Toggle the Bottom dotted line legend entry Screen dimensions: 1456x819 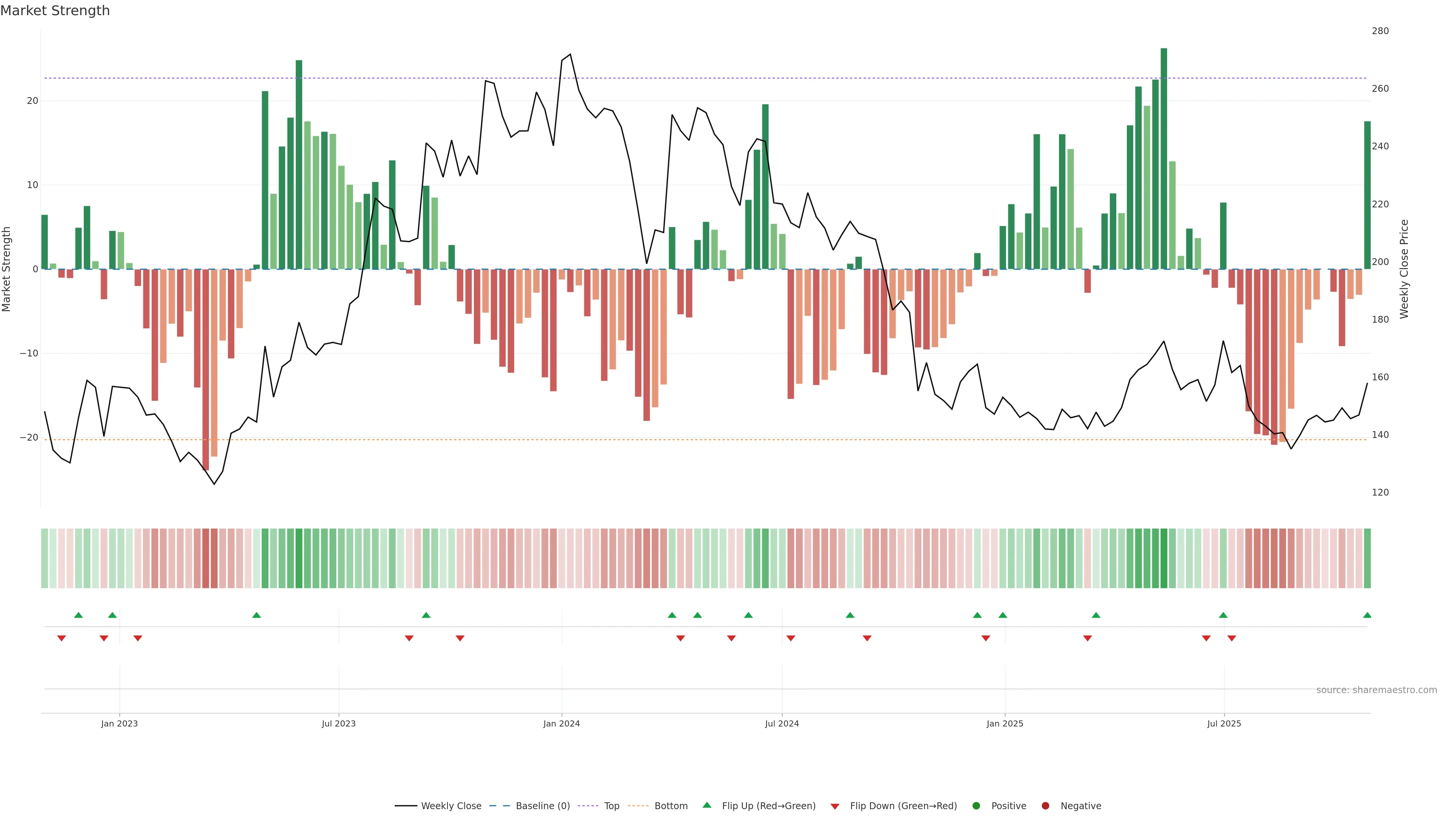coord(670,806)
